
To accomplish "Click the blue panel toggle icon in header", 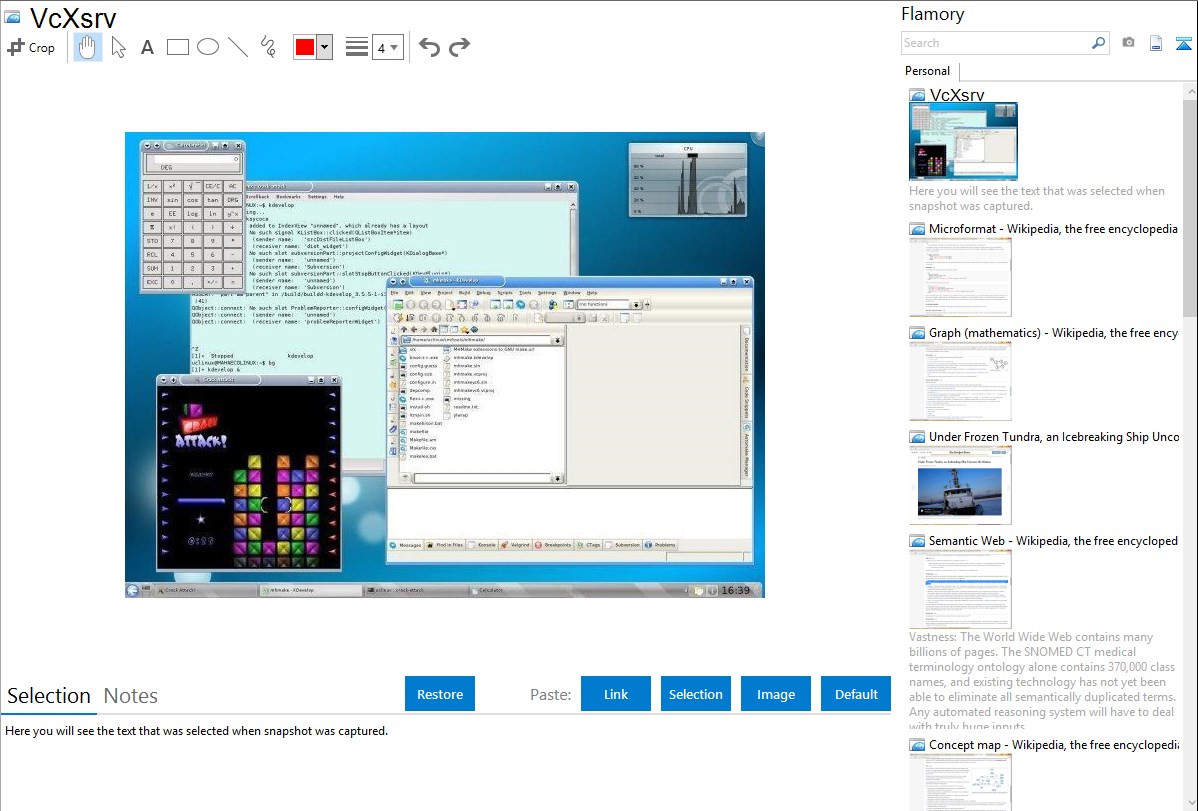I will (x=1183, y=43).
